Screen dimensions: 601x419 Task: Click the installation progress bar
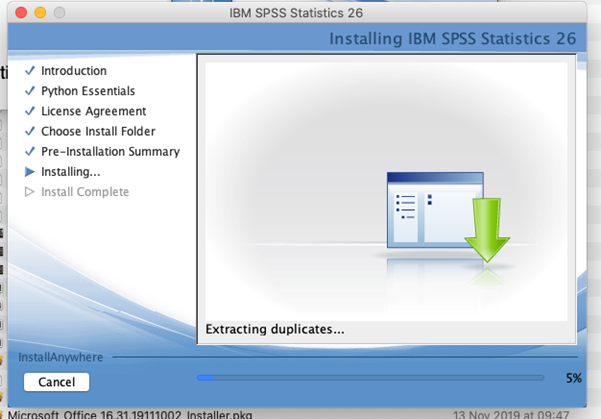coord(370,378)
